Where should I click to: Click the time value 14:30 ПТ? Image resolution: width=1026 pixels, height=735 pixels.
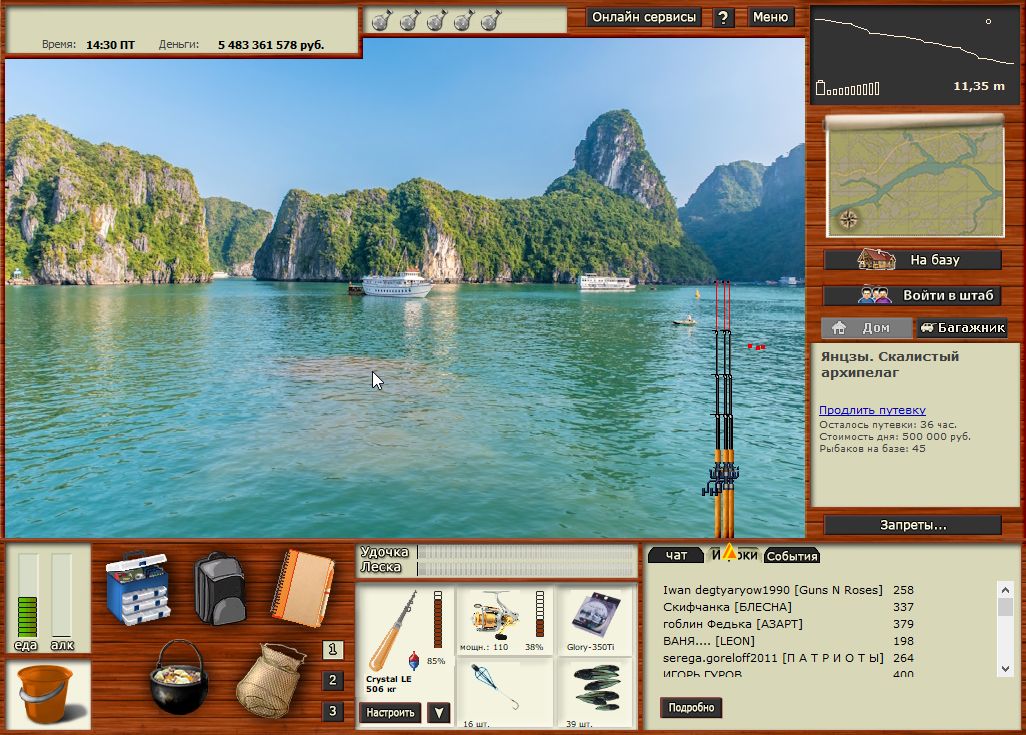tap(110, 45)
